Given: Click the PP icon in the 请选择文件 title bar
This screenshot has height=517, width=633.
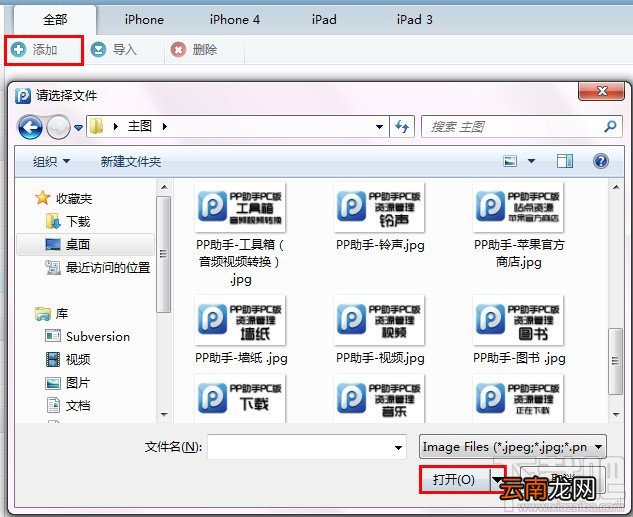Looking at the screenshot, I should (23, 96).
